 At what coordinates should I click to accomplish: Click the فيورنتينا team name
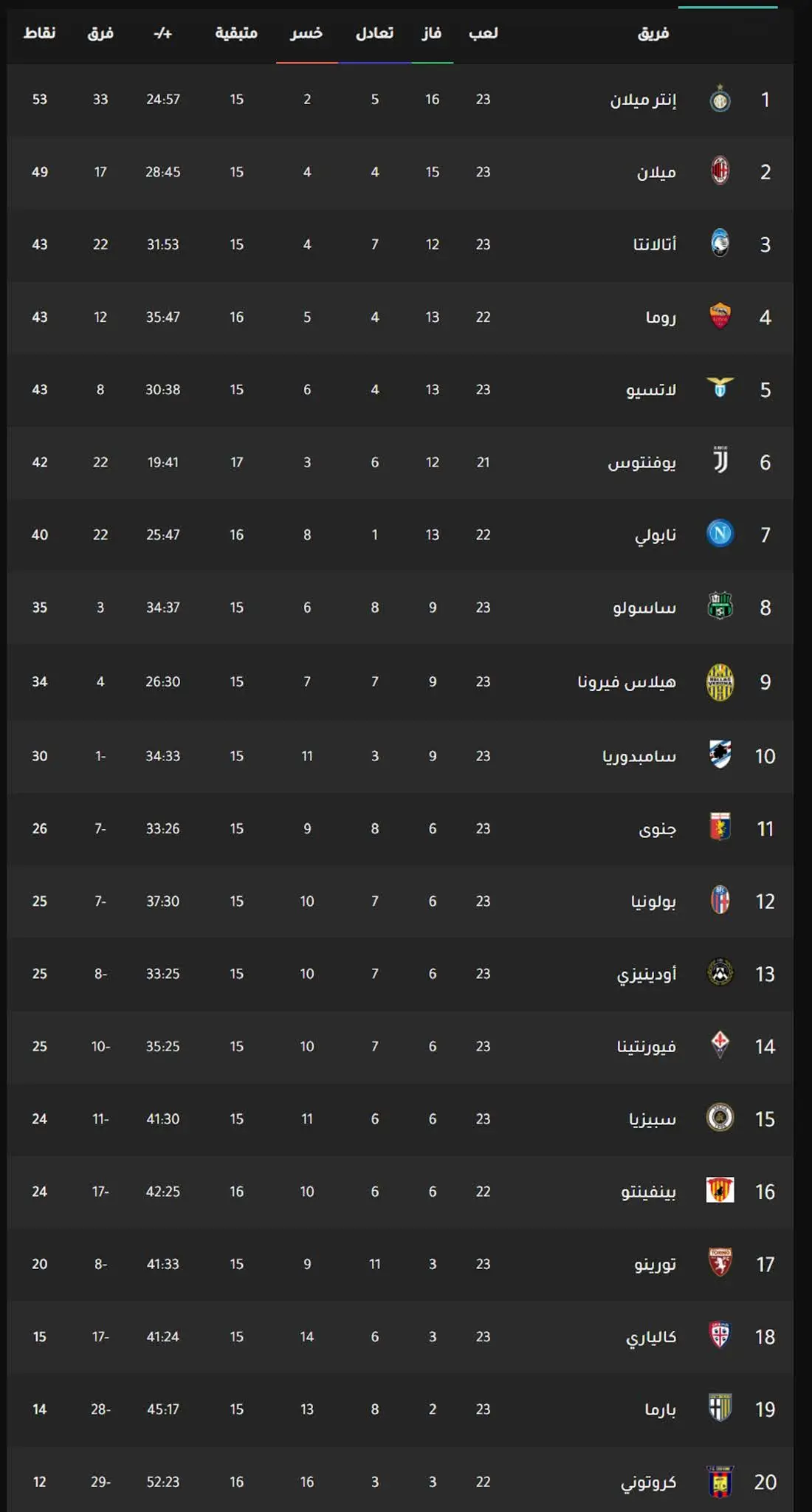coord(646,1046)
